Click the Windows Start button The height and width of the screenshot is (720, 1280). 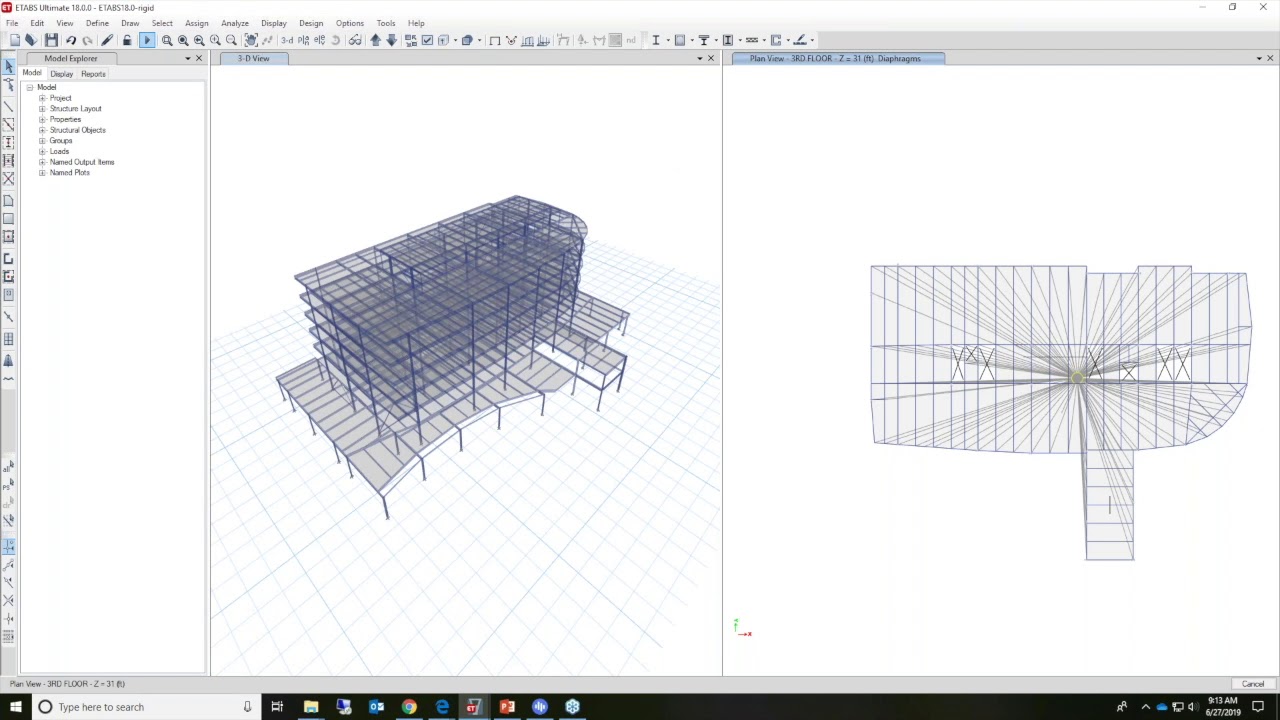tap(15, 707)
